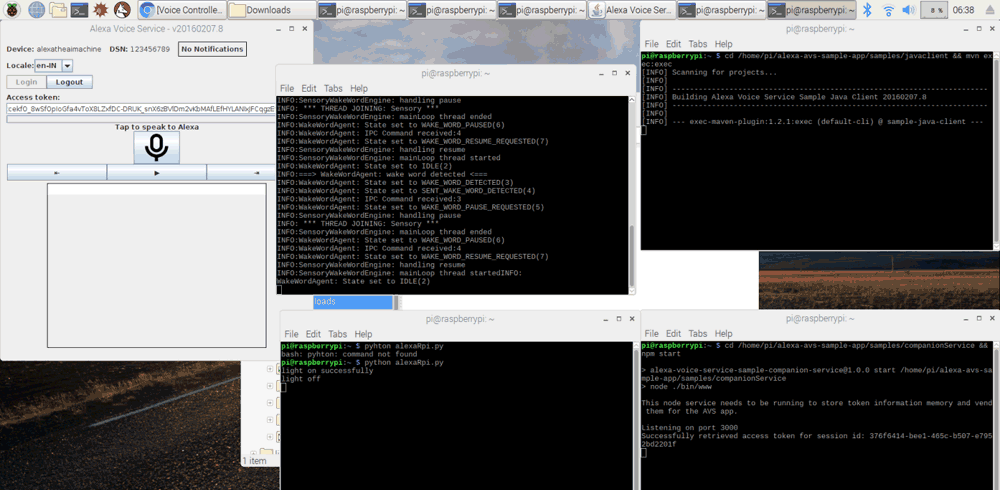Open the Locale en-IN dropdown

click(x=68, y=65)
